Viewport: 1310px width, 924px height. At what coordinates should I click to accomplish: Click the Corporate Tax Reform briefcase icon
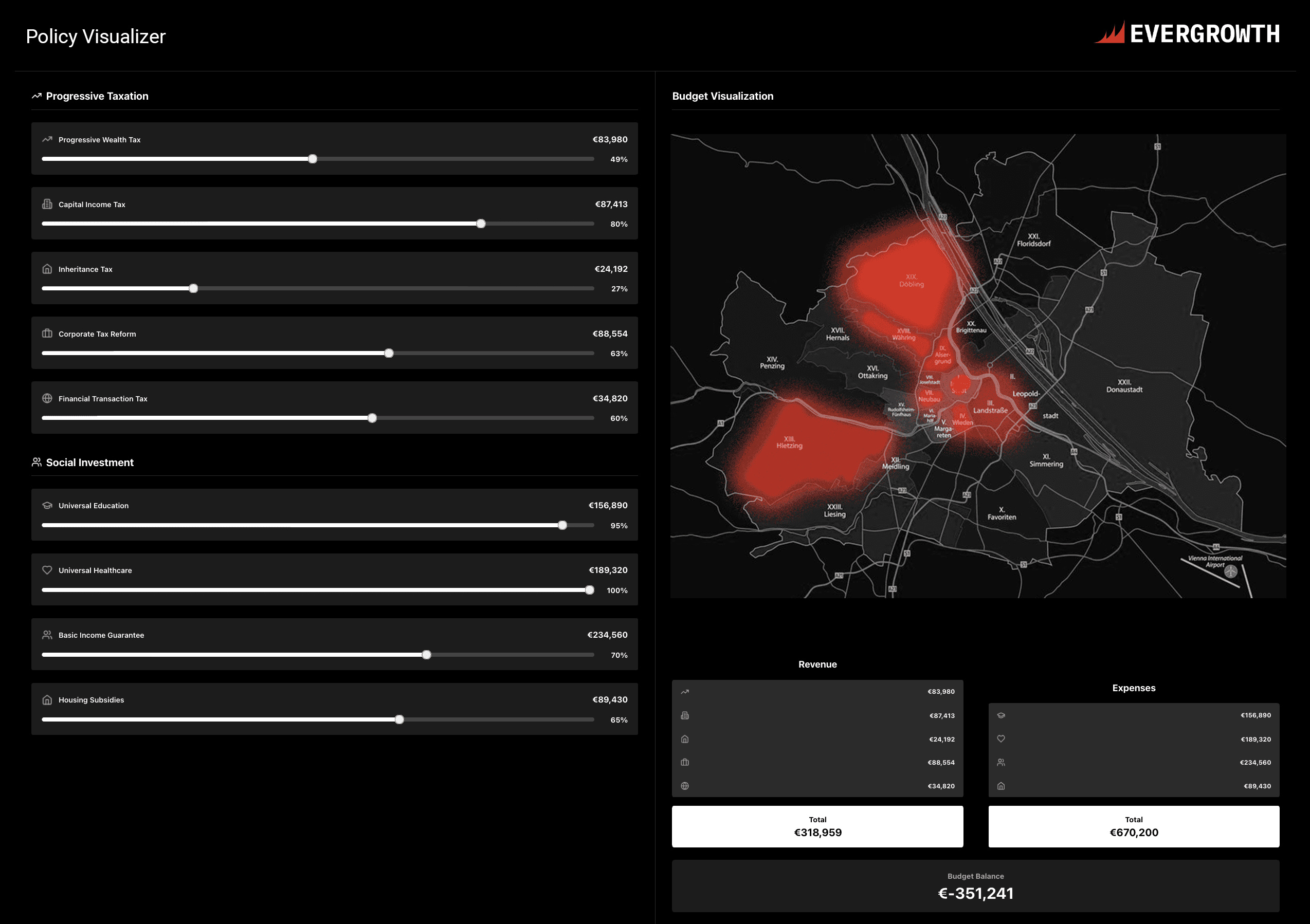tap(47, 334)
